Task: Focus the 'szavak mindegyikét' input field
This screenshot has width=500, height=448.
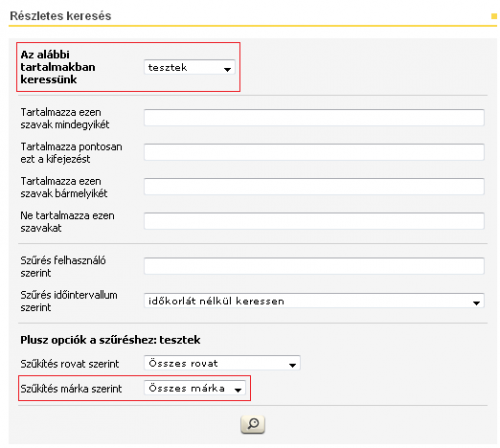Action: [314, 118]
